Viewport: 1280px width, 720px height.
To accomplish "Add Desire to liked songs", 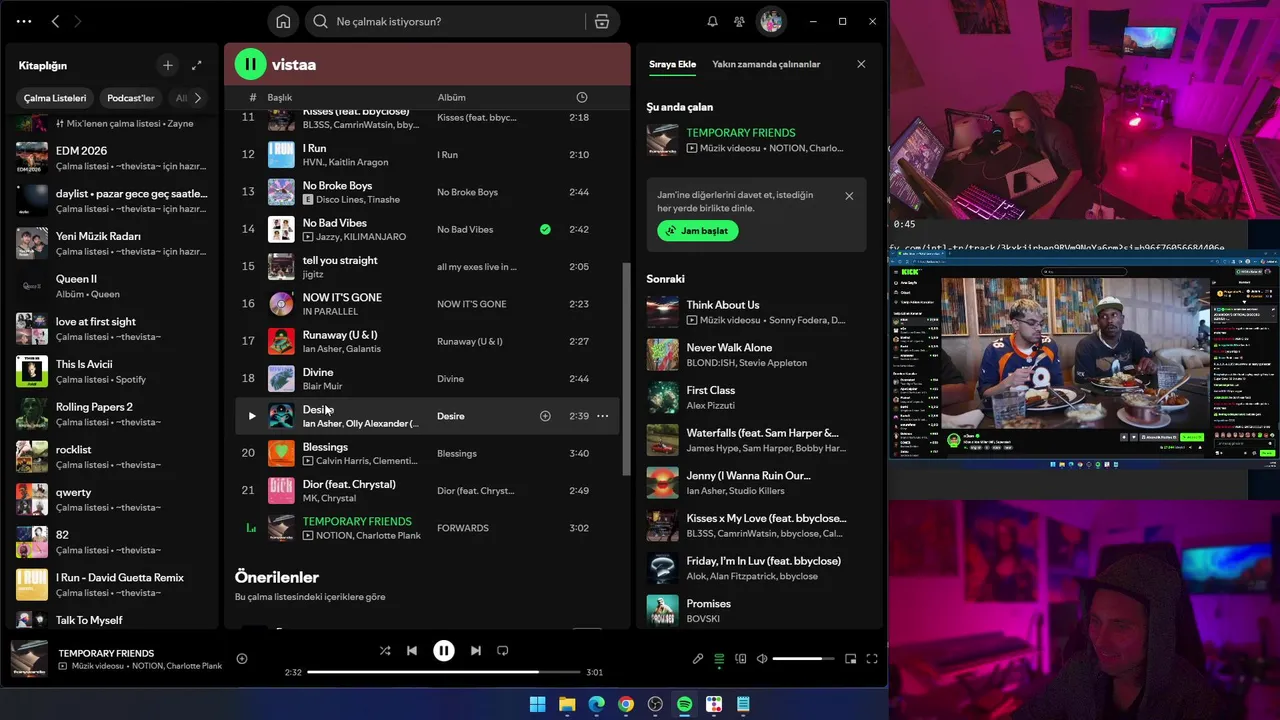I will (545, 416).
